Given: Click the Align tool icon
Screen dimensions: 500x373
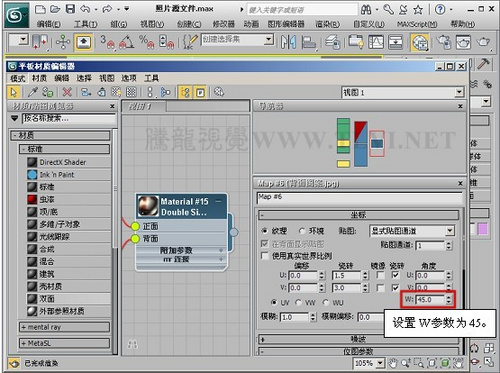Looking at the screenshot, I should click(309, 42).
